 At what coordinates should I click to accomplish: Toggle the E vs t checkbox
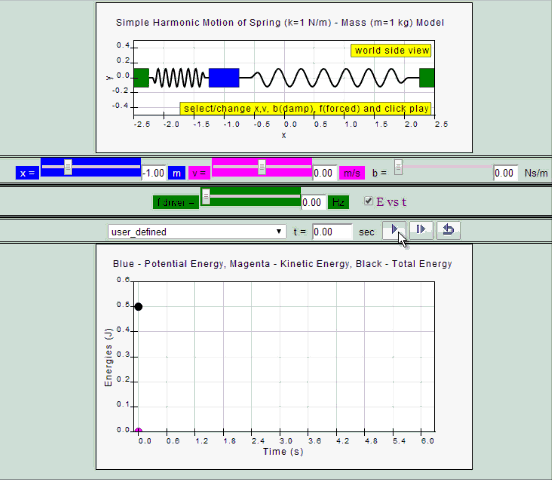click(x=368, y=201)
